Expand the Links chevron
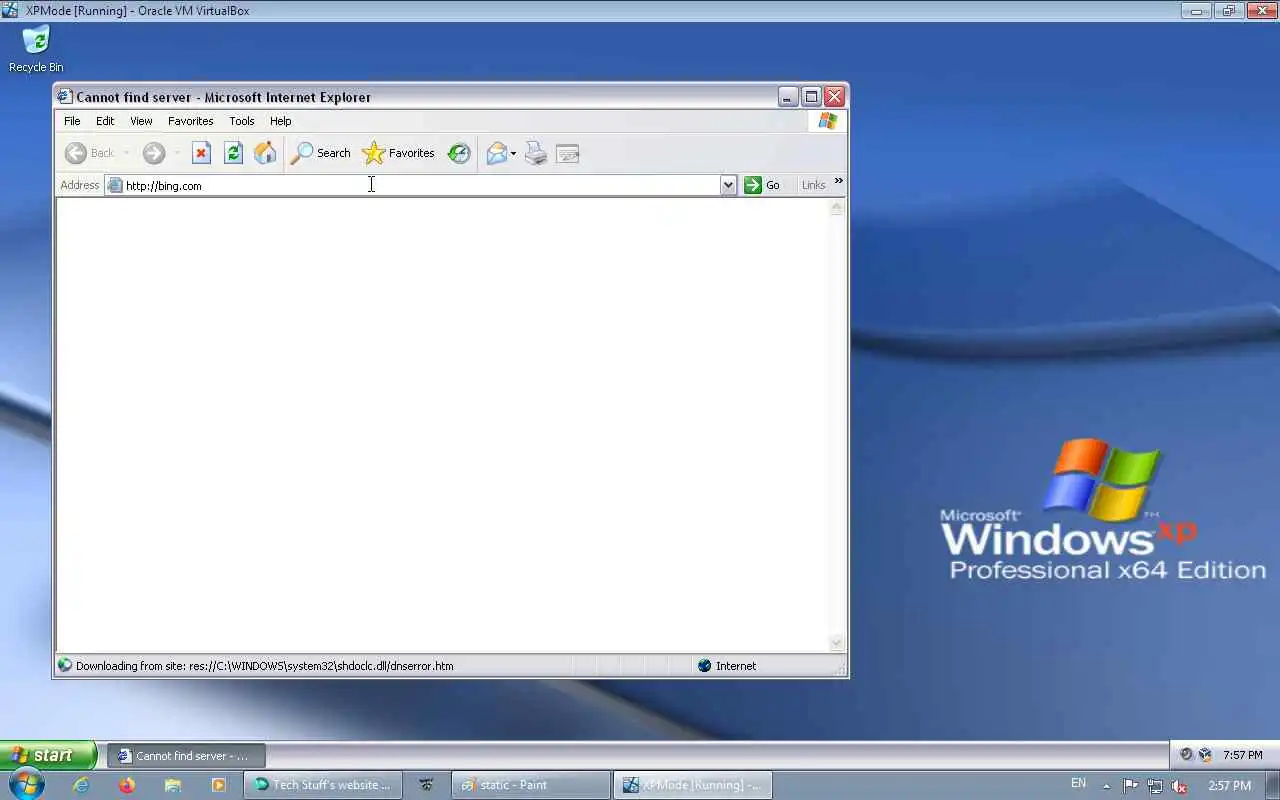Viewport: 1280px width, 800px height. pyautogui.click(x=838, y=182)
